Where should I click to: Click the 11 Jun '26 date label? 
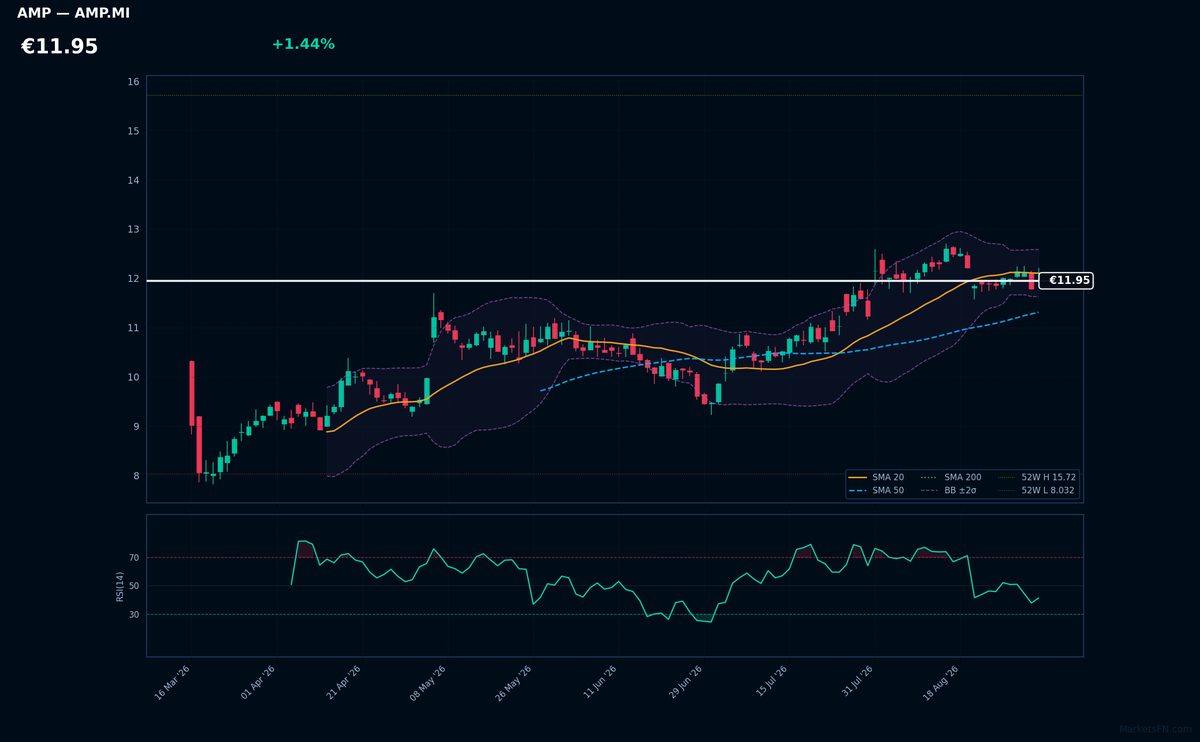(x=600, y=683)
